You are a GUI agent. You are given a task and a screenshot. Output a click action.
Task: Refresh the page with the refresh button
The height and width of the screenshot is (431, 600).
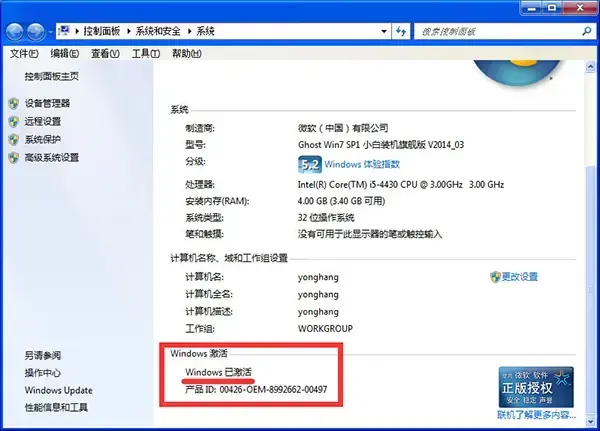pos(401,31)
